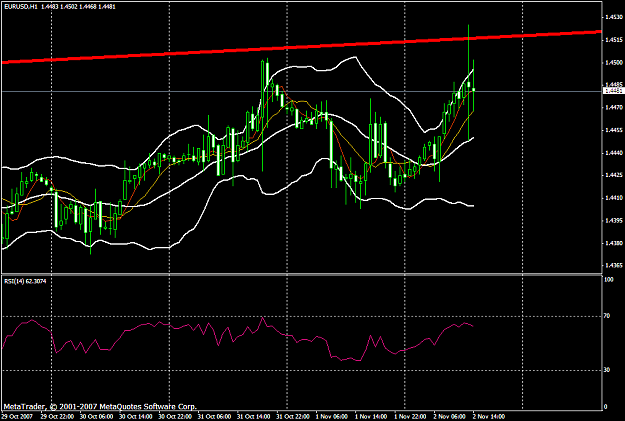625x421 pixels.
Task: Click the 31 Oct 06:00 time label
Action: point(214,417)
